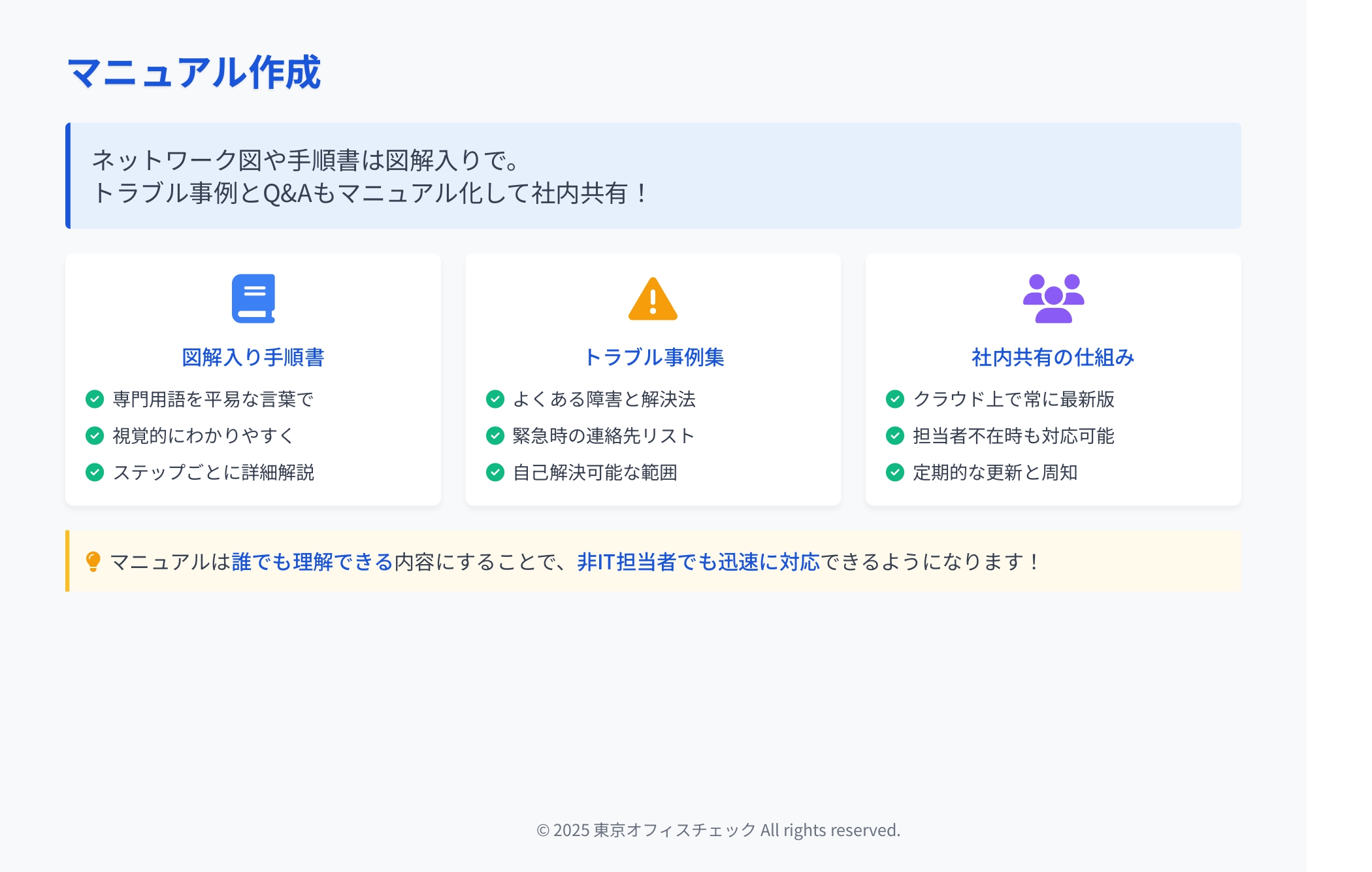Click check icon beside 専門用語を平易な言葉で
Image resolution: width=1372 pixels, height=872 pixels.
coord(95,399)
